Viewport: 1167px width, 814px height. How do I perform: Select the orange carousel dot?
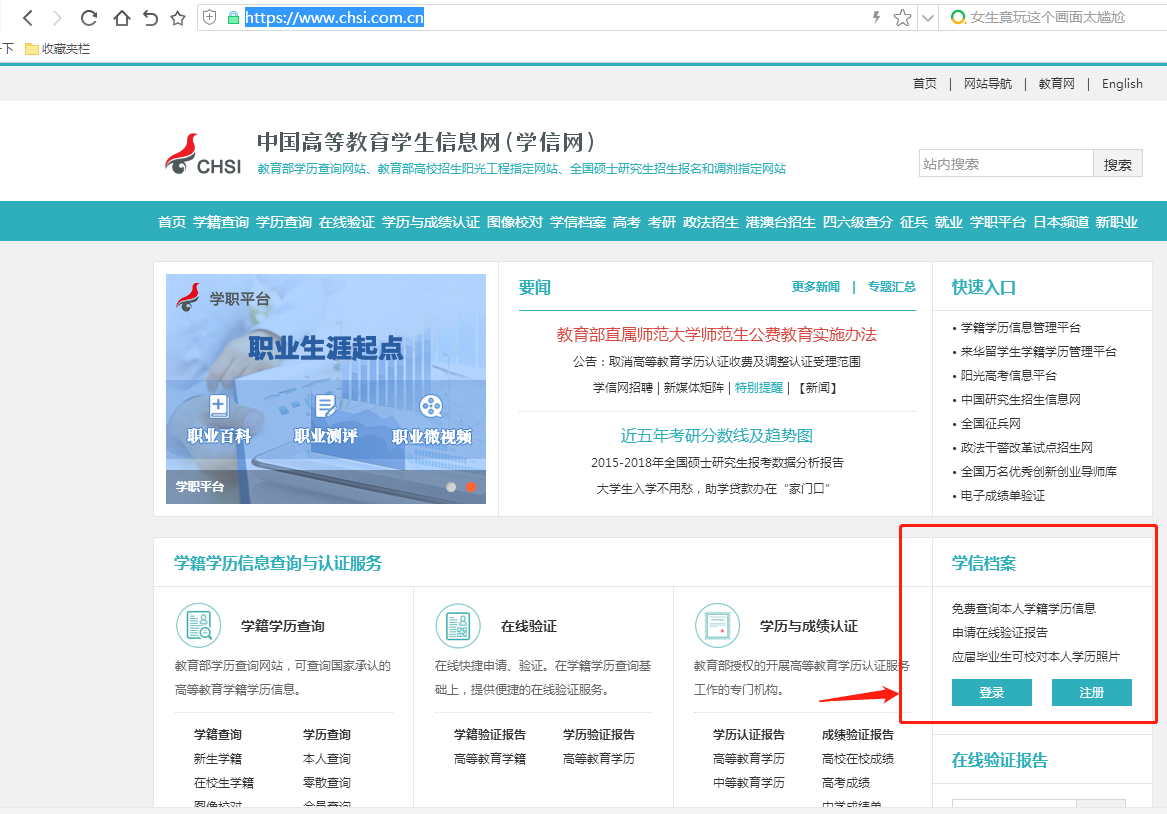[470, 487]
